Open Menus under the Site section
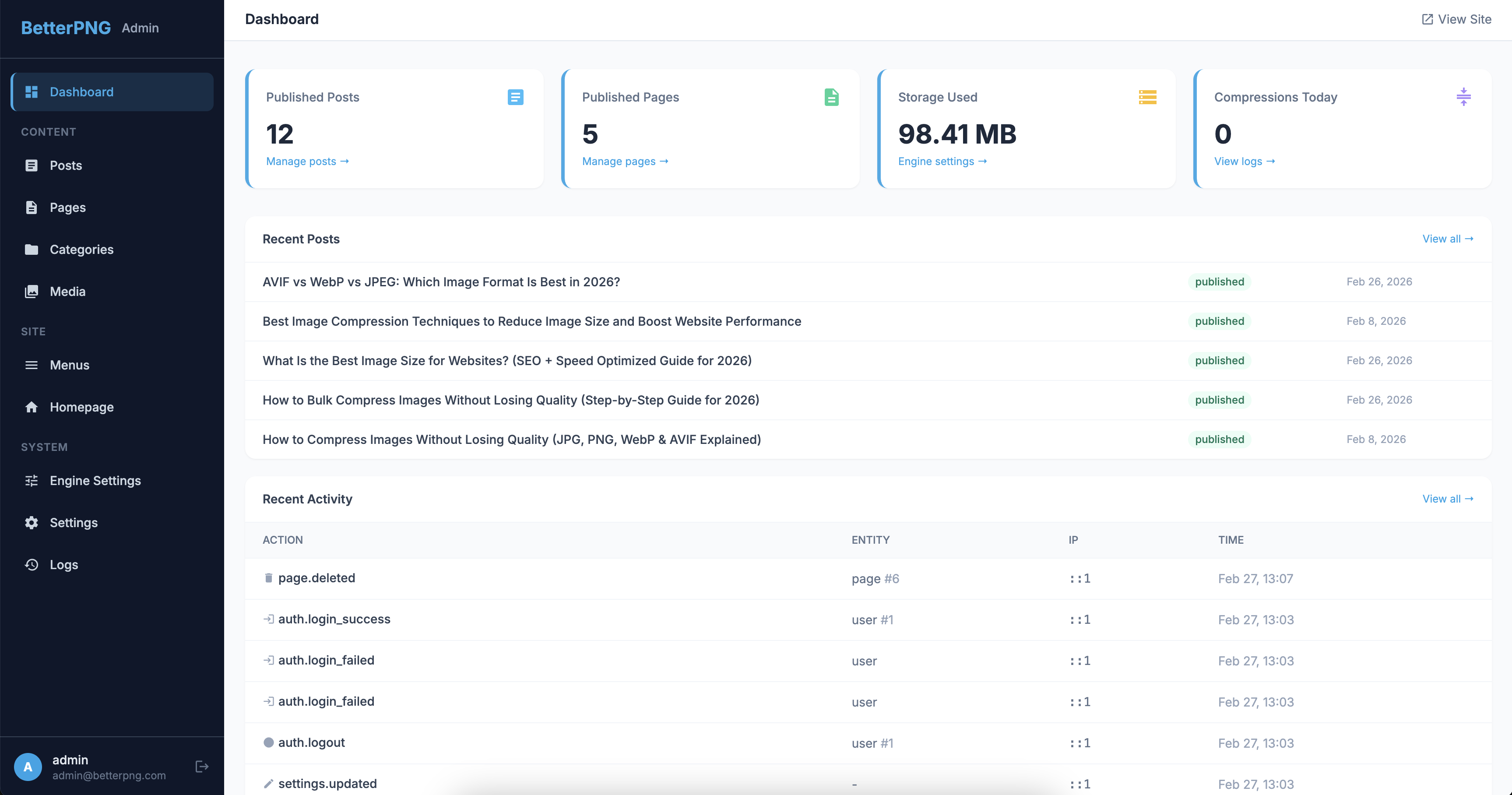 click(69, 365)
